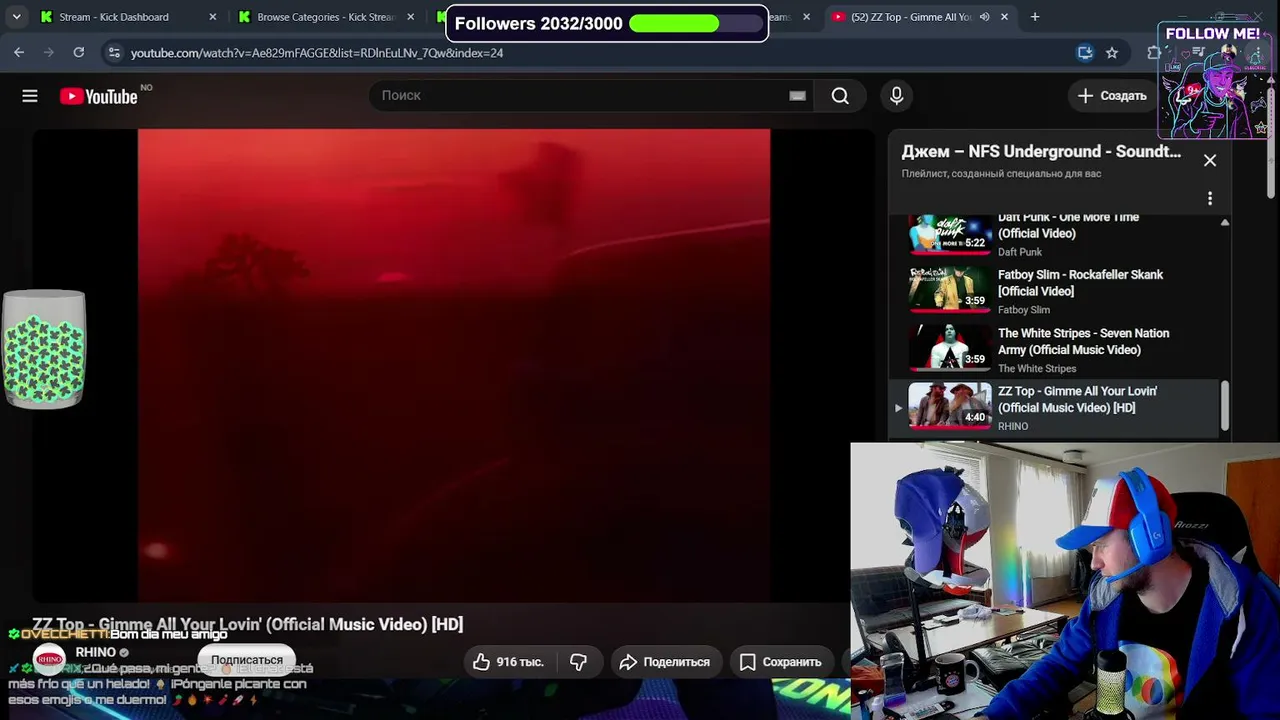
Task: Click the browser back arrow
Action: tap(19, 52)
